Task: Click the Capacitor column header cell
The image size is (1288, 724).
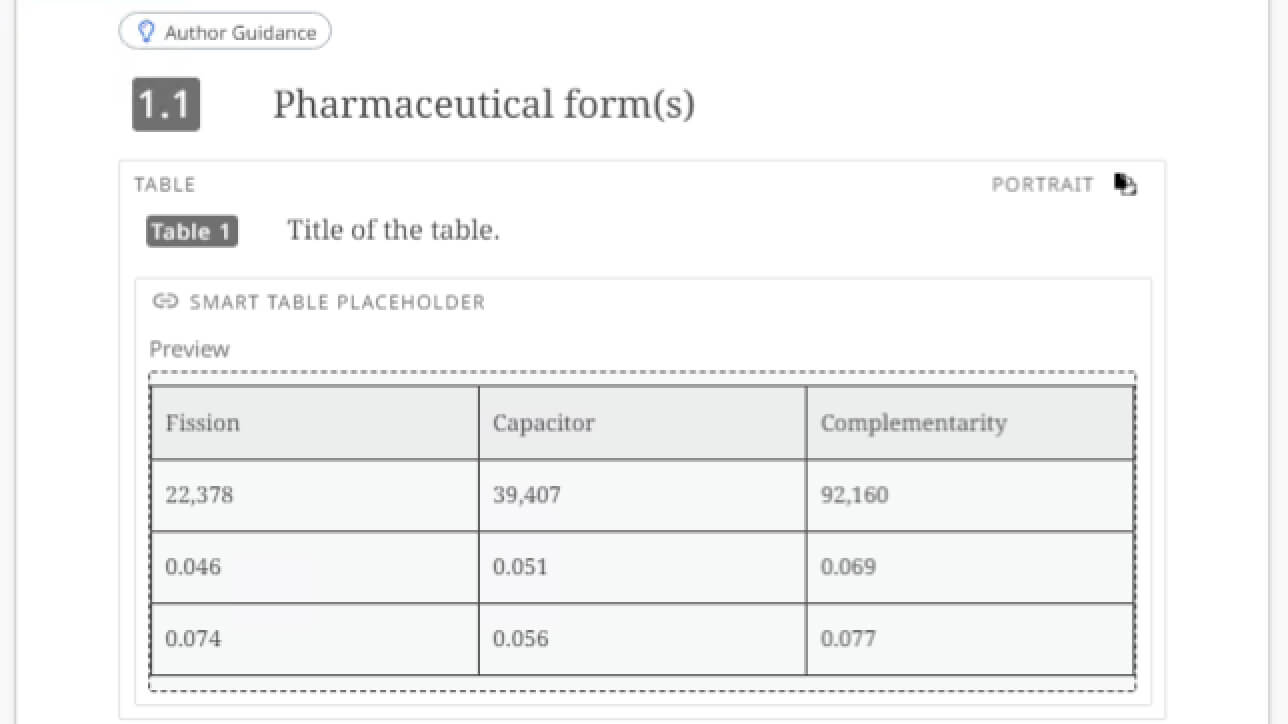Action: tap(642, 423)
